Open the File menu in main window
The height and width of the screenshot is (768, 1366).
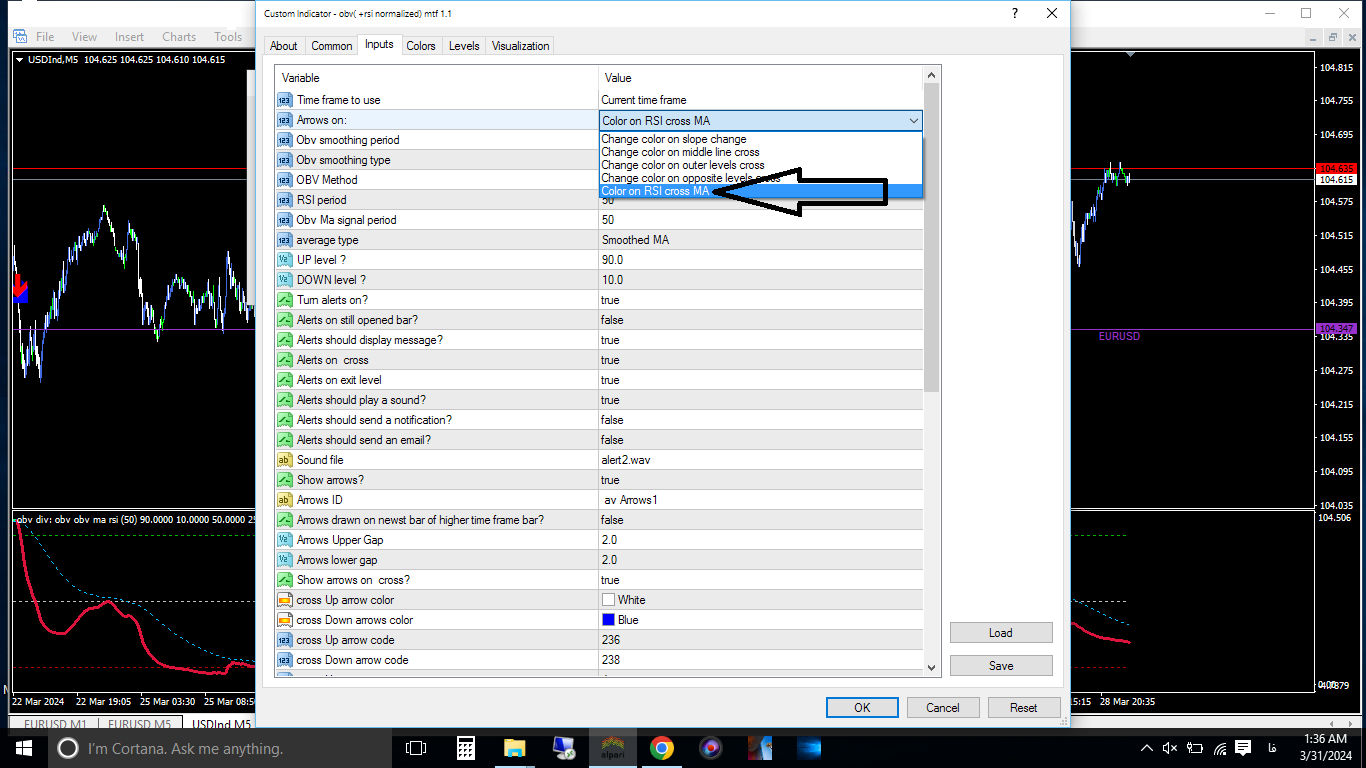pyautogui.click(x=45, y=37)
